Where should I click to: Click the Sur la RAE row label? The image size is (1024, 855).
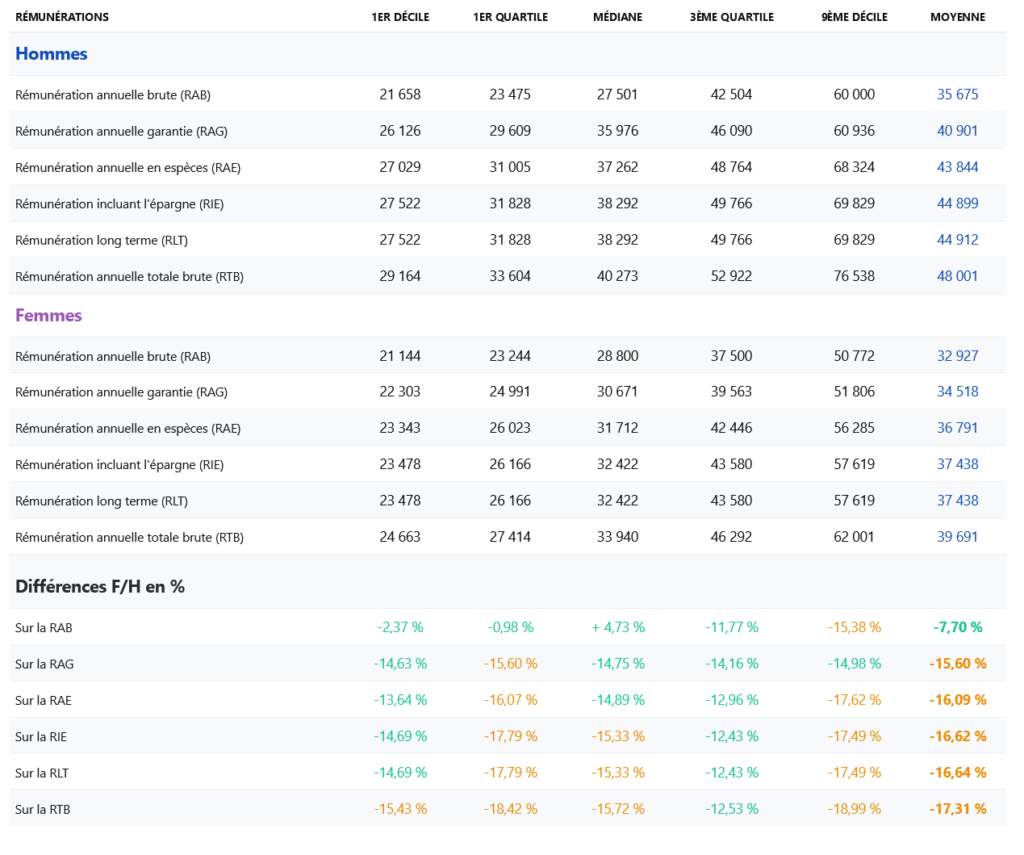[x=43, y=700]
